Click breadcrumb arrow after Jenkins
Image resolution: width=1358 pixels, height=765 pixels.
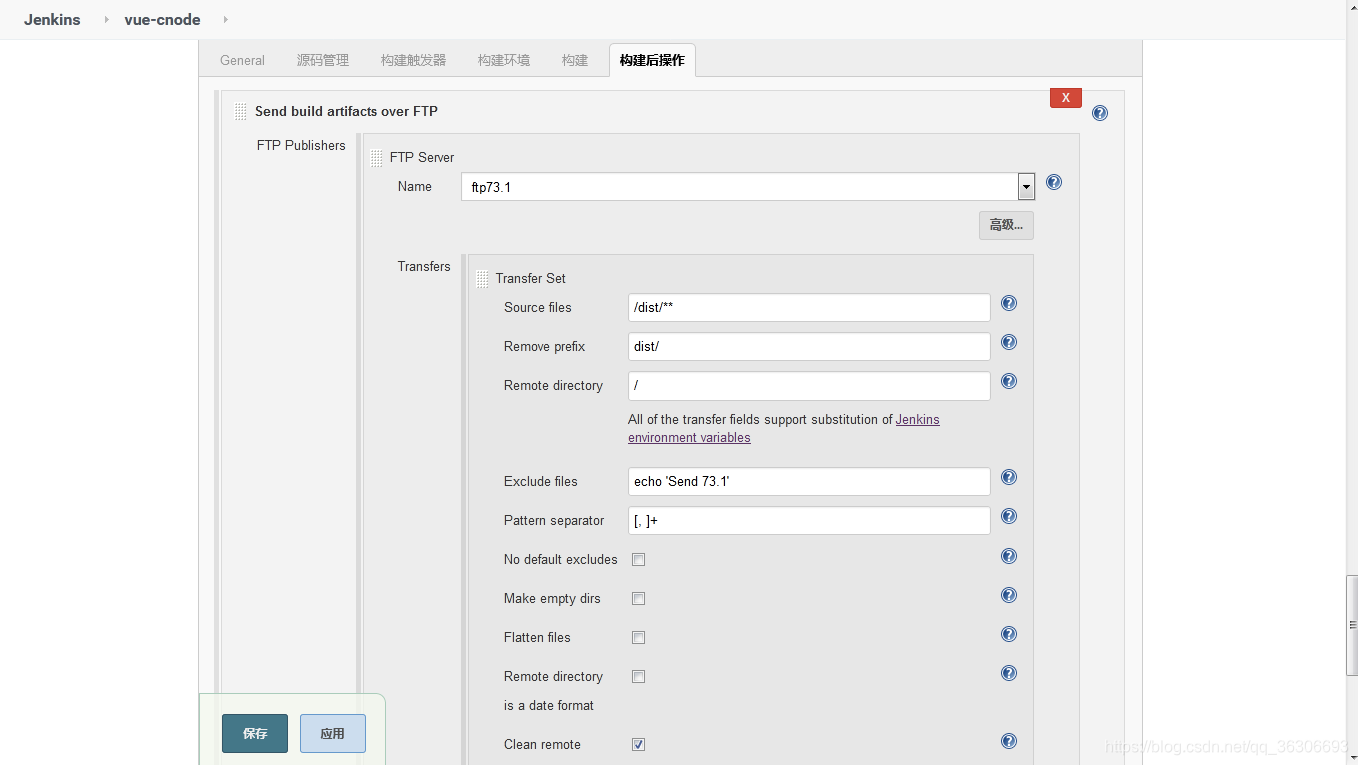[106, 19]
